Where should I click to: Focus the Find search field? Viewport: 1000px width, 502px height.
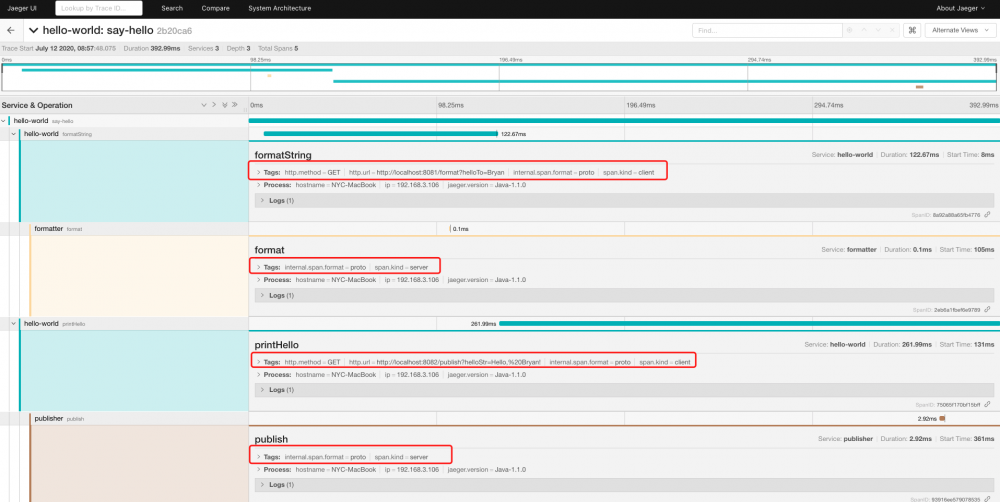(x=767, y=30)
